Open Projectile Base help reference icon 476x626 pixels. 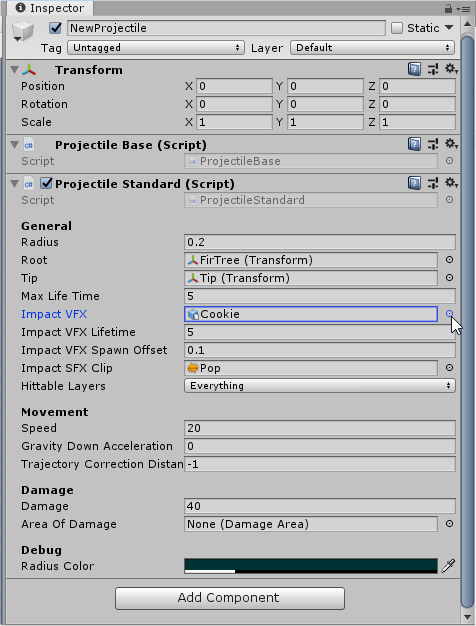pyautogui.click(x=414, y=144)
